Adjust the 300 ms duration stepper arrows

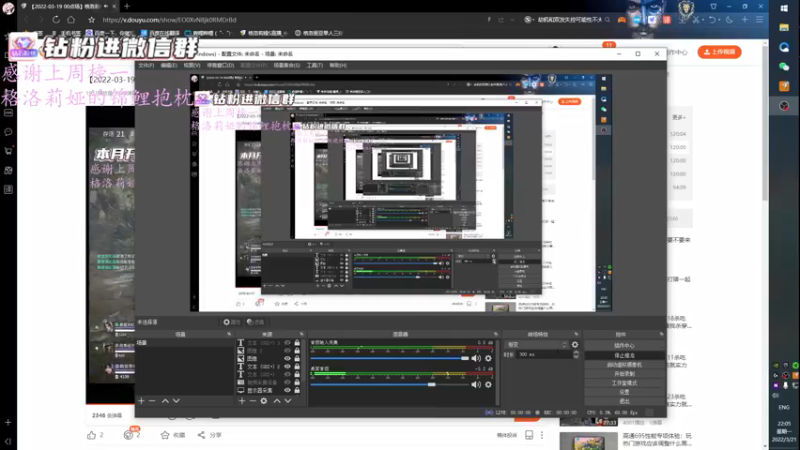(x=576, y=355)
